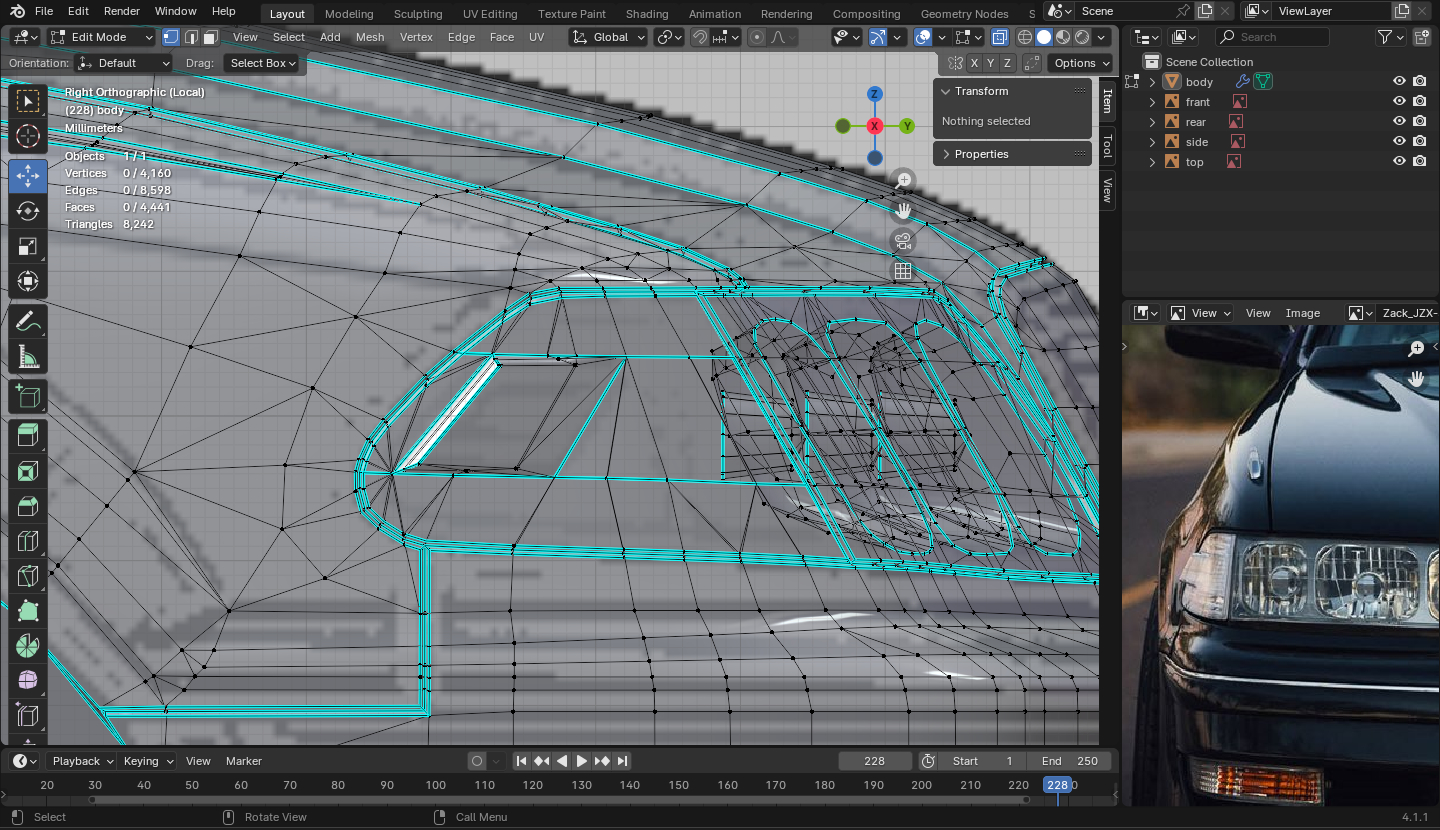
Task: Enable vertex select mode
Action: tap(171, 37)
